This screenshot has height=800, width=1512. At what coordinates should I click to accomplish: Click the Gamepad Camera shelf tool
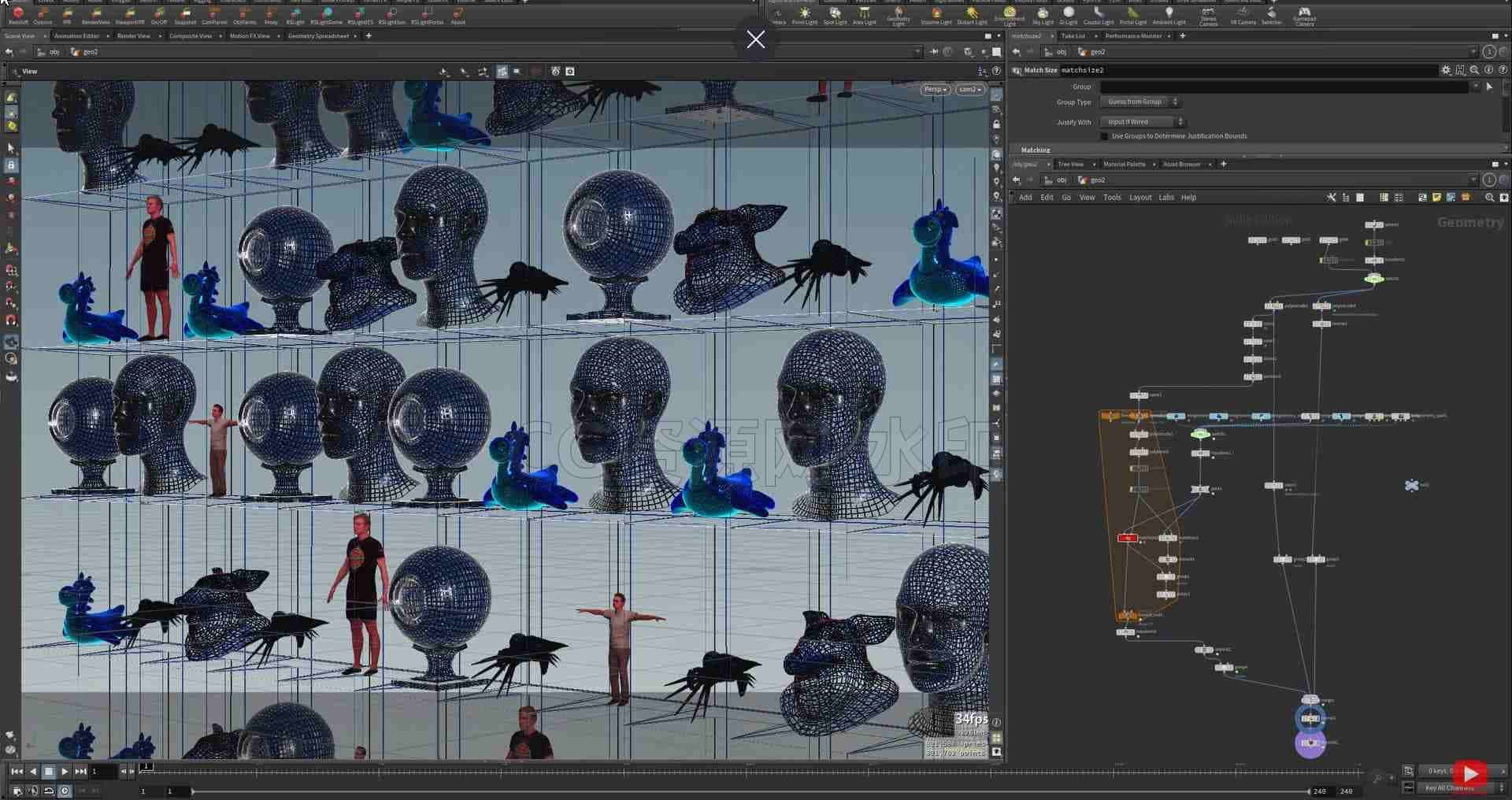(1304, 16)
